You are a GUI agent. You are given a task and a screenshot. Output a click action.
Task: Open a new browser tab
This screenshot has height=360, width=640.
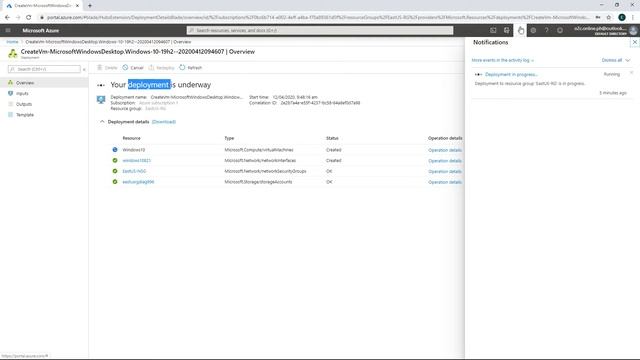tap(90, 5)
